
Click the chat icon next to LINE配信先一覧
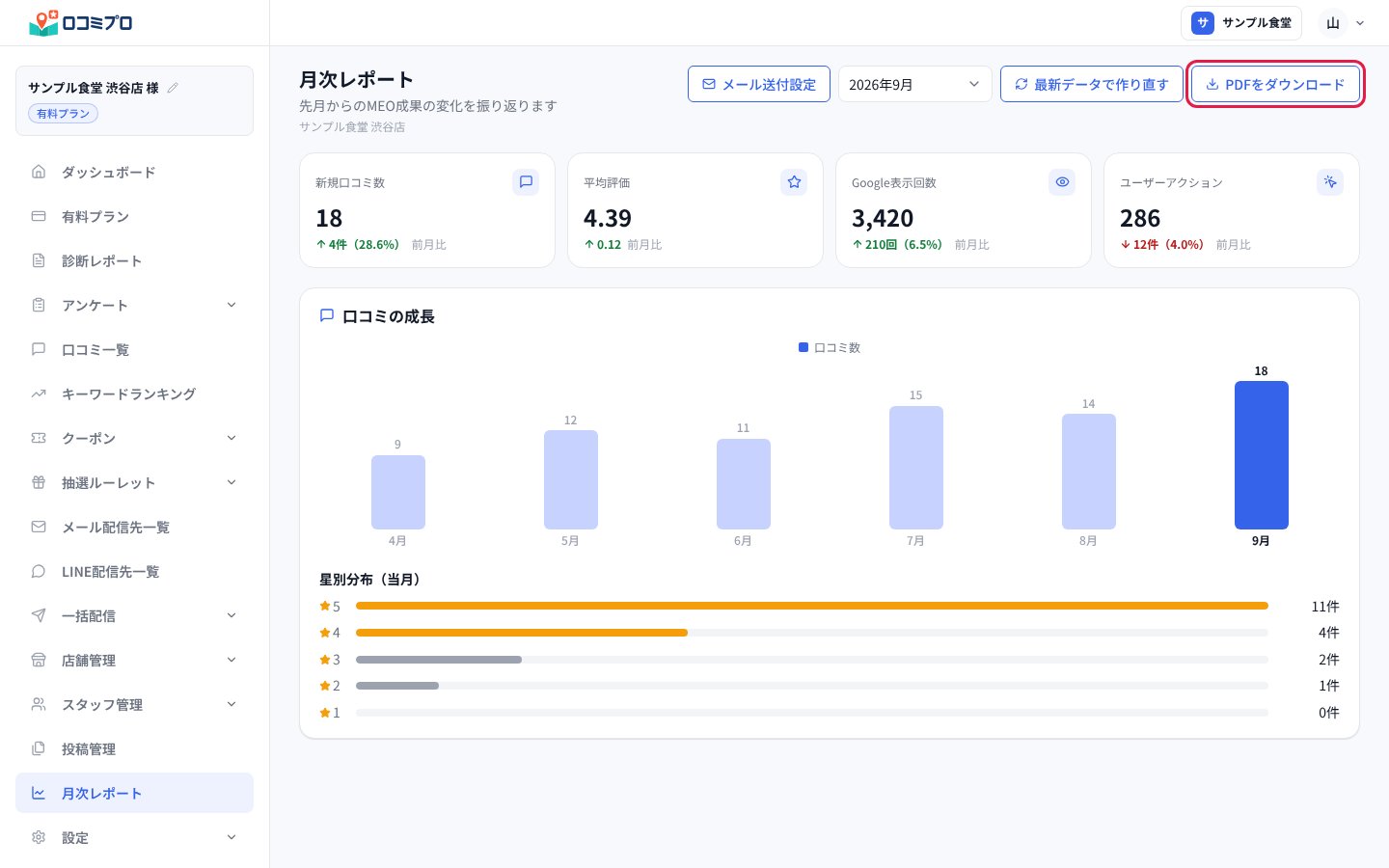pos(39,571)
